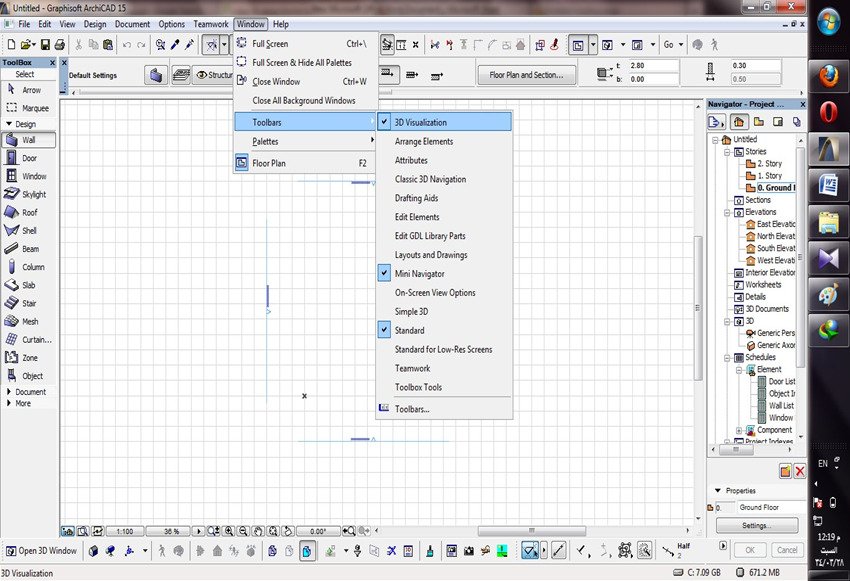Choose the Stair tool
This screenshot has width=850, height=581.
coord(30,303)
